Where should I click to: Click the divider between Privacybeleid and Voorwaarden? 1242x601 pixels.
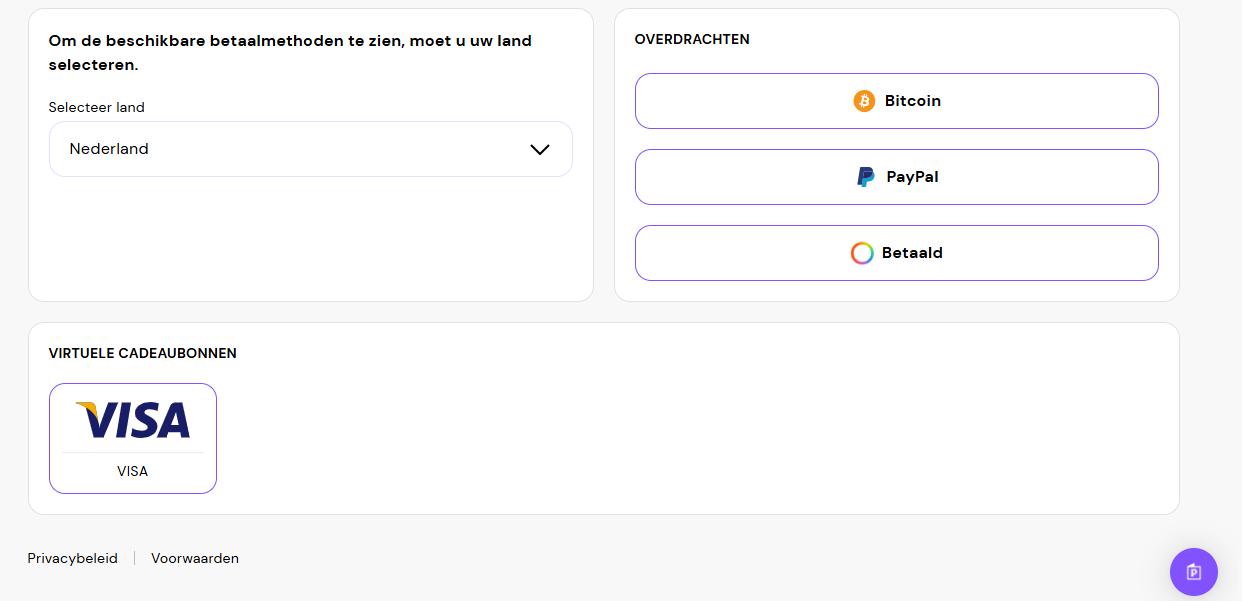pos(134,558)
